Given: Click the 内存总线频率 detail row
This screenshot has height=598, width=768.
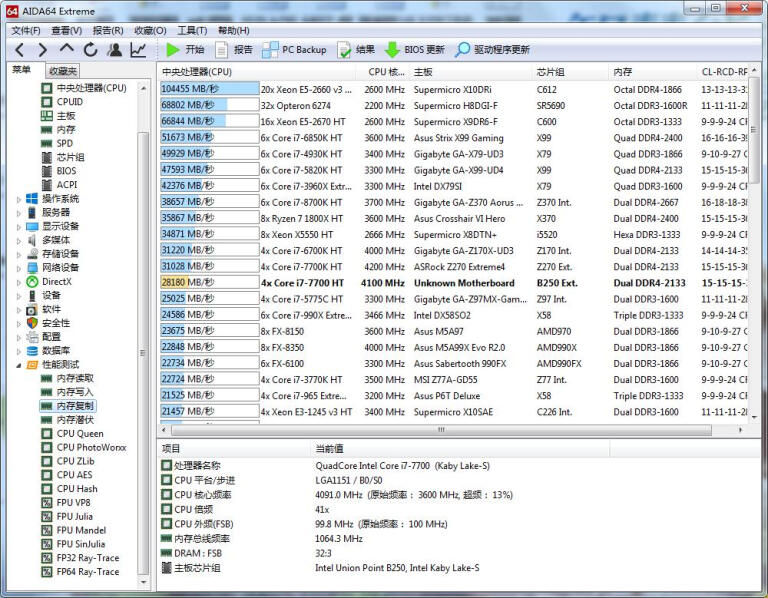Looking at the screenshot, I should 458,539.
